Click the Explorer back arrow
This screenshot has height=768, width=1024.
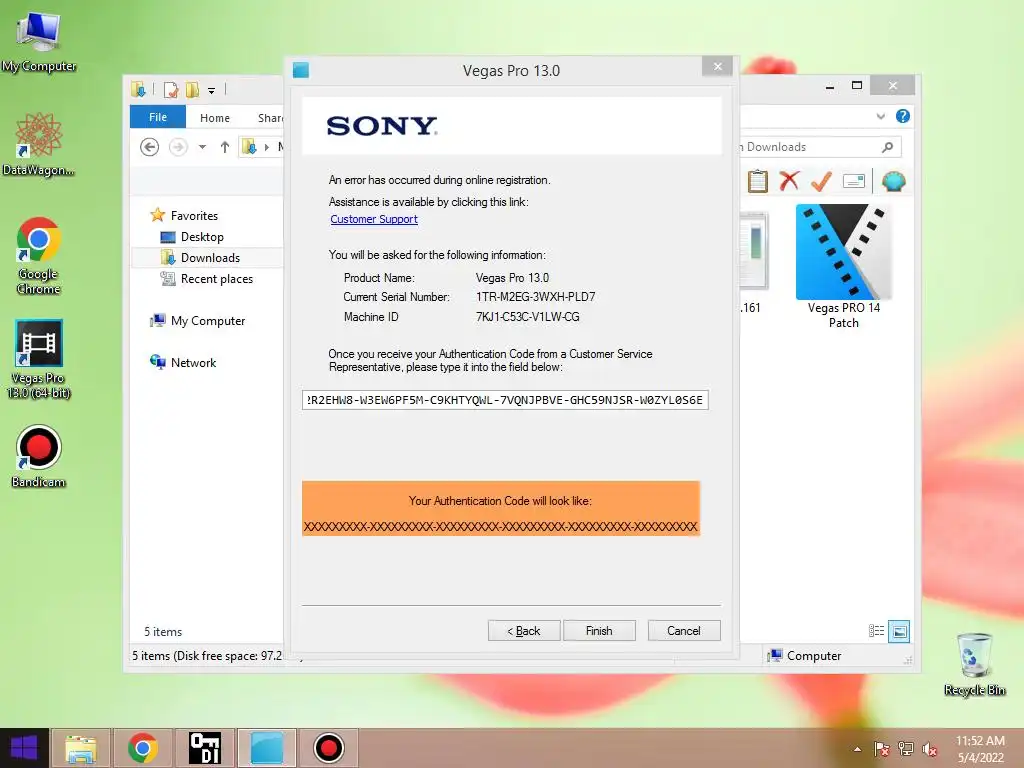point(150,147)
